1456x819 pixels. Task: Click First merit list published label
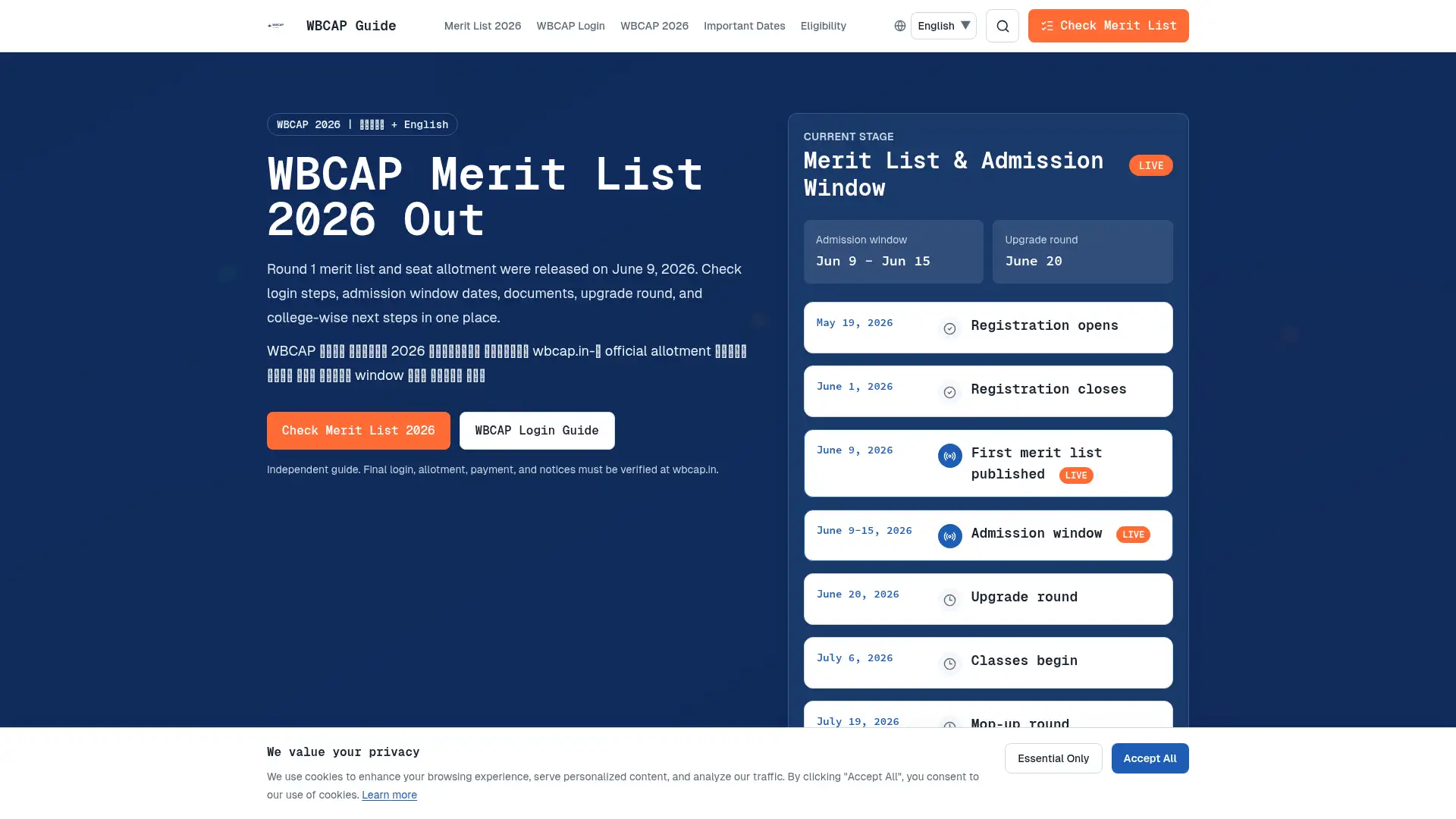[x=1037, y=463]
